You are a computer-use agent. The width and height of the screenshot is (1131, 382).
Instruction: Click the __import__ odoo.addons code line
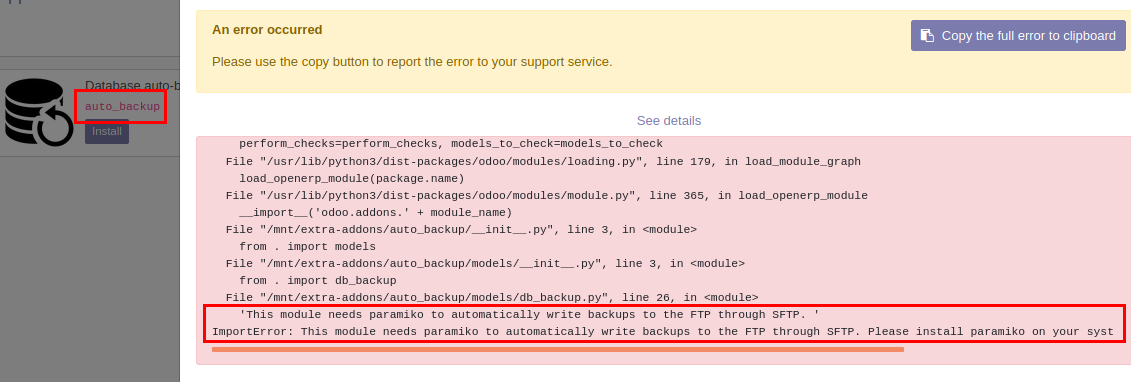(x=375, y=213)
